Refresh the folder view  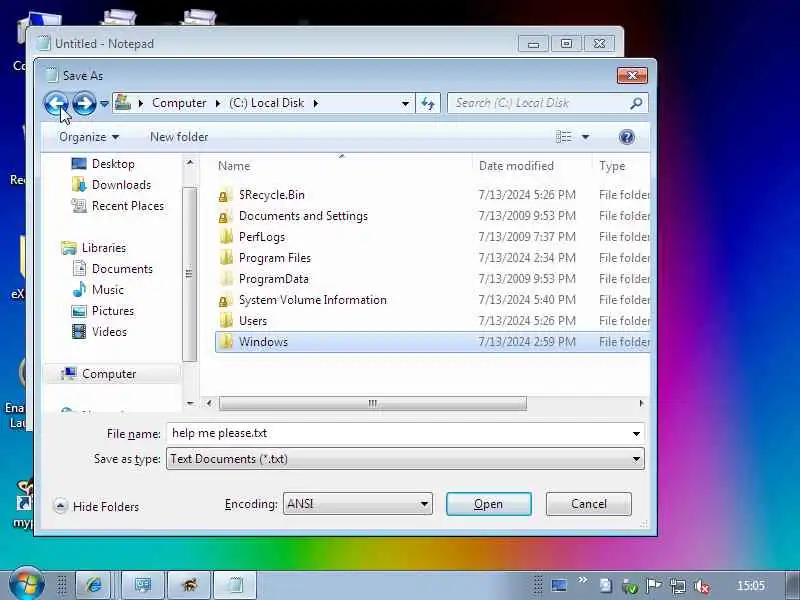[x=428, y=104]
